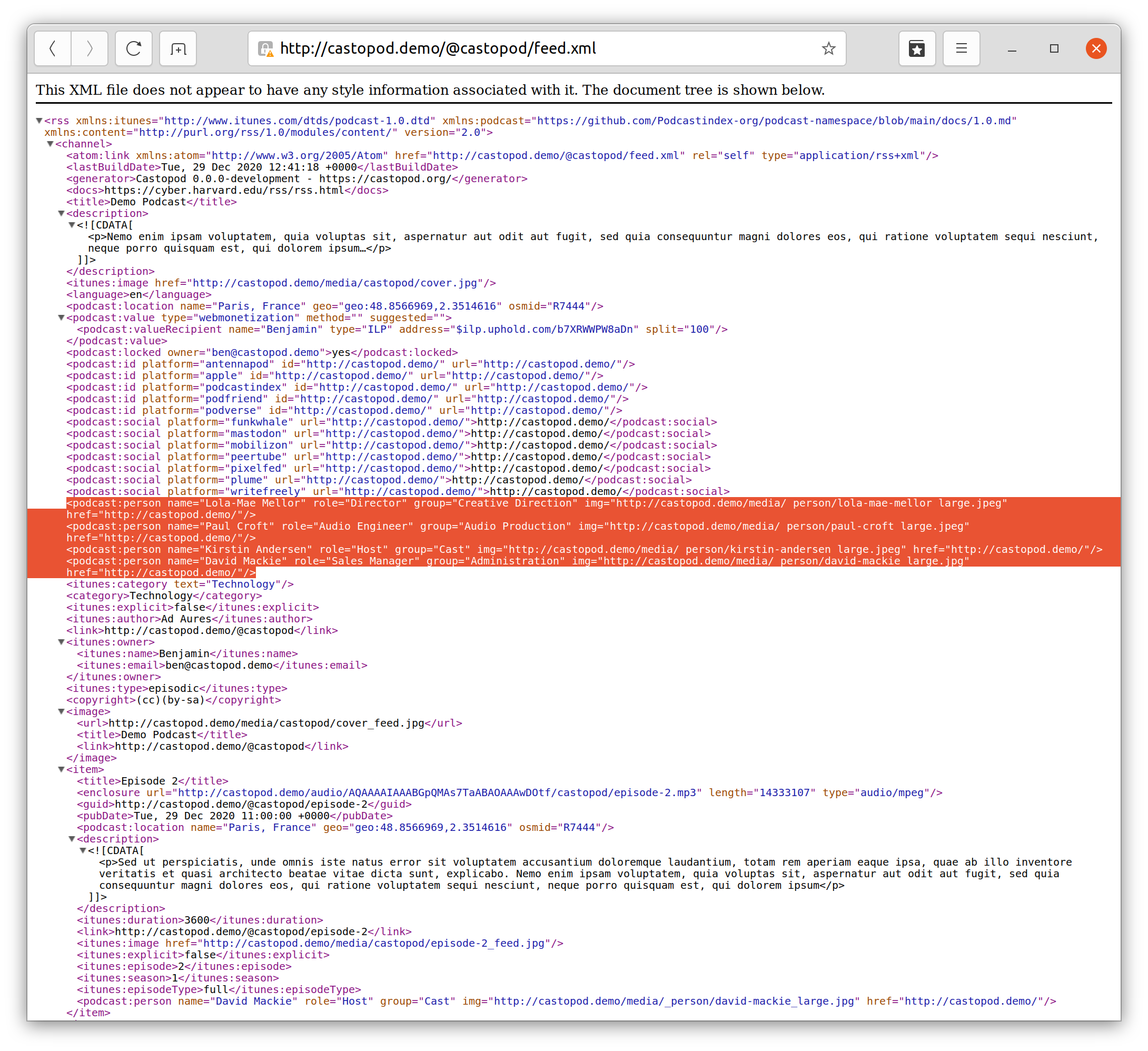Click the itunes:category Technology line
1148x1051 pixels.
(x=180, y=584)
